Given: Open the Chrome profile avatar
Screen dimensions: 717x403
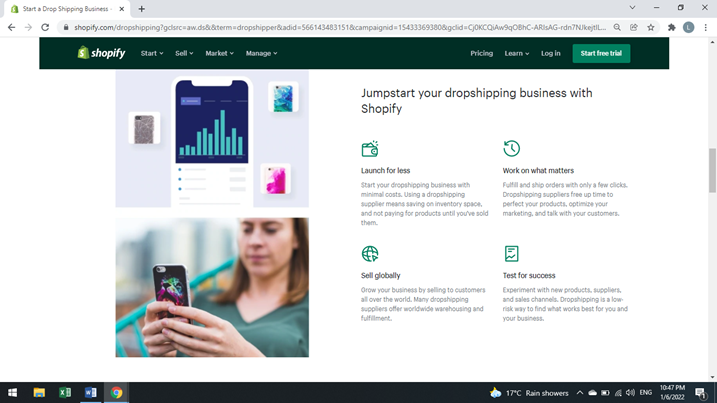Looking at the screenshot, I should [x=688, y=27].
